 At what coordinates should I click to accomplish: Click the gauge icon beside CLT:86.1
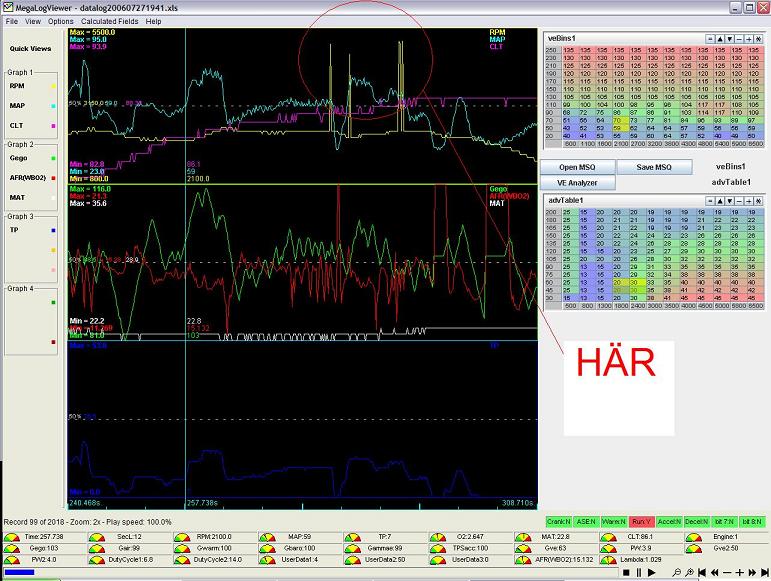click(x=608, y=537)
